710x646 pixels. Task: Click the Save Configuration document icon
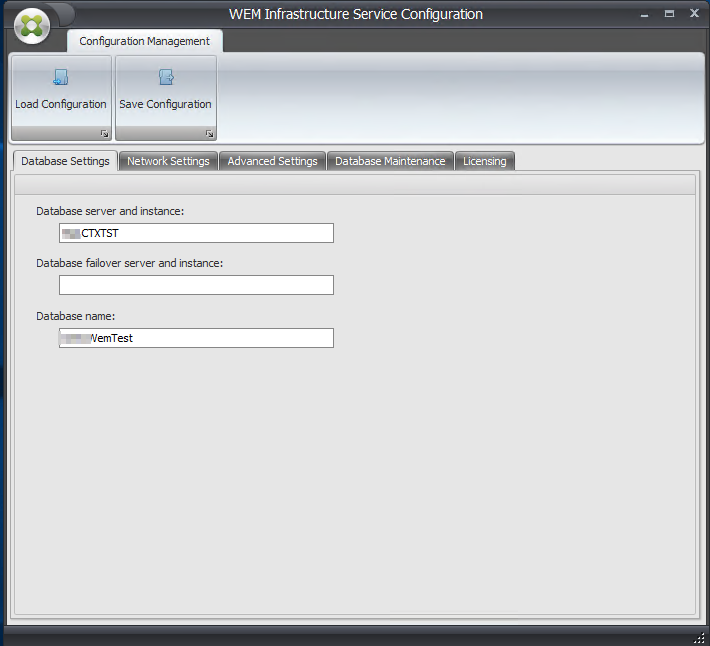click(166, 77)
